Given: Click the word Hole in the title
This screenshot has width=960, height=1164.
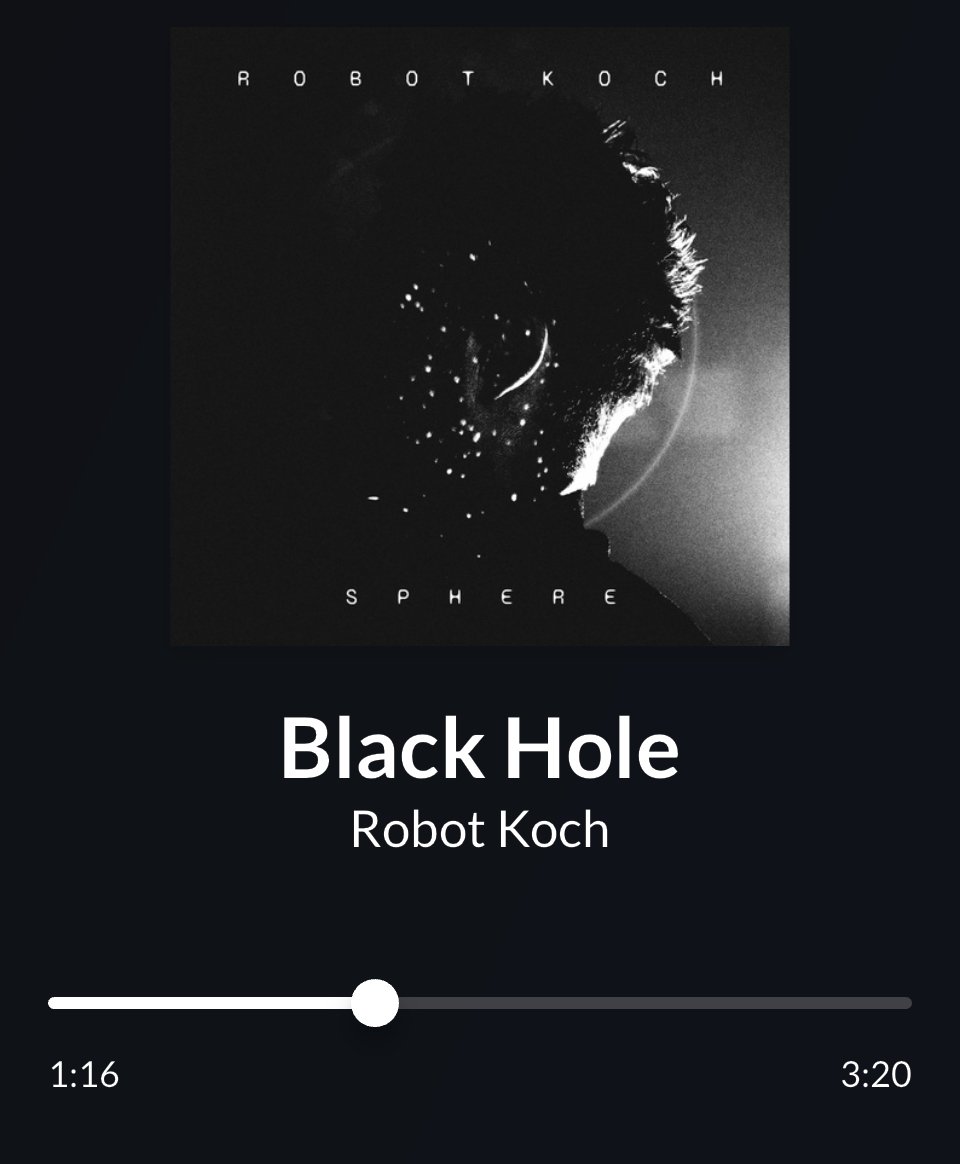Looking at the screenshot, I should [592, 748].
